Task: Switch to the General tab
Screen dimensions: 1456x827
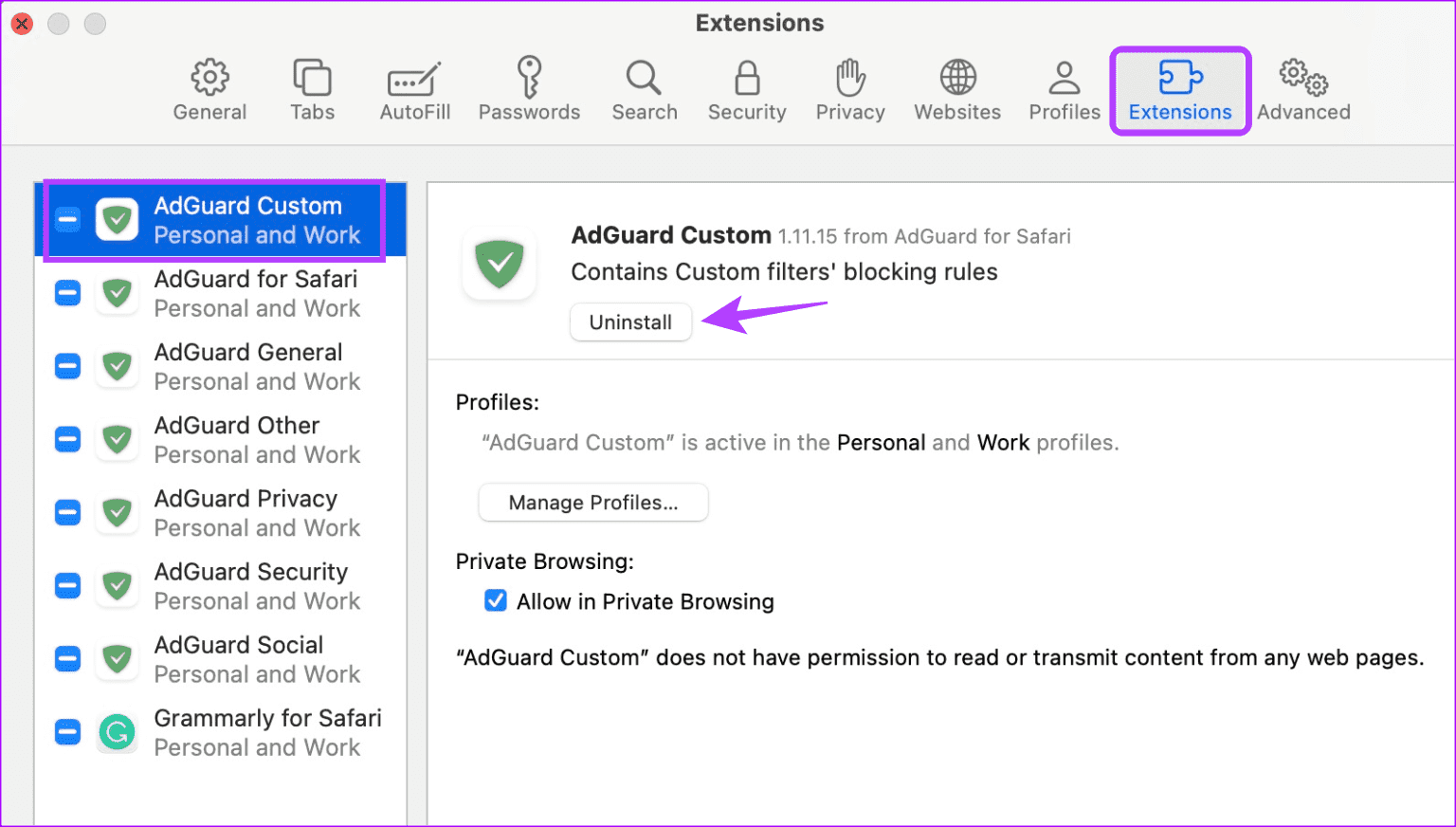Action: pos(209,88)
